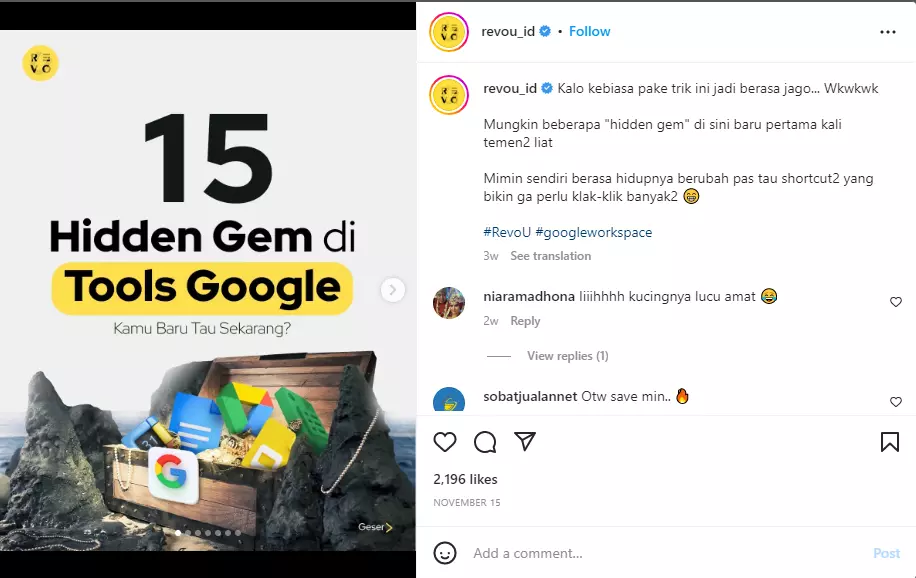The height and width of the screenshot is (578, 916).
Task: Expand View replies (1)
Action: click(x=567, y=356)
